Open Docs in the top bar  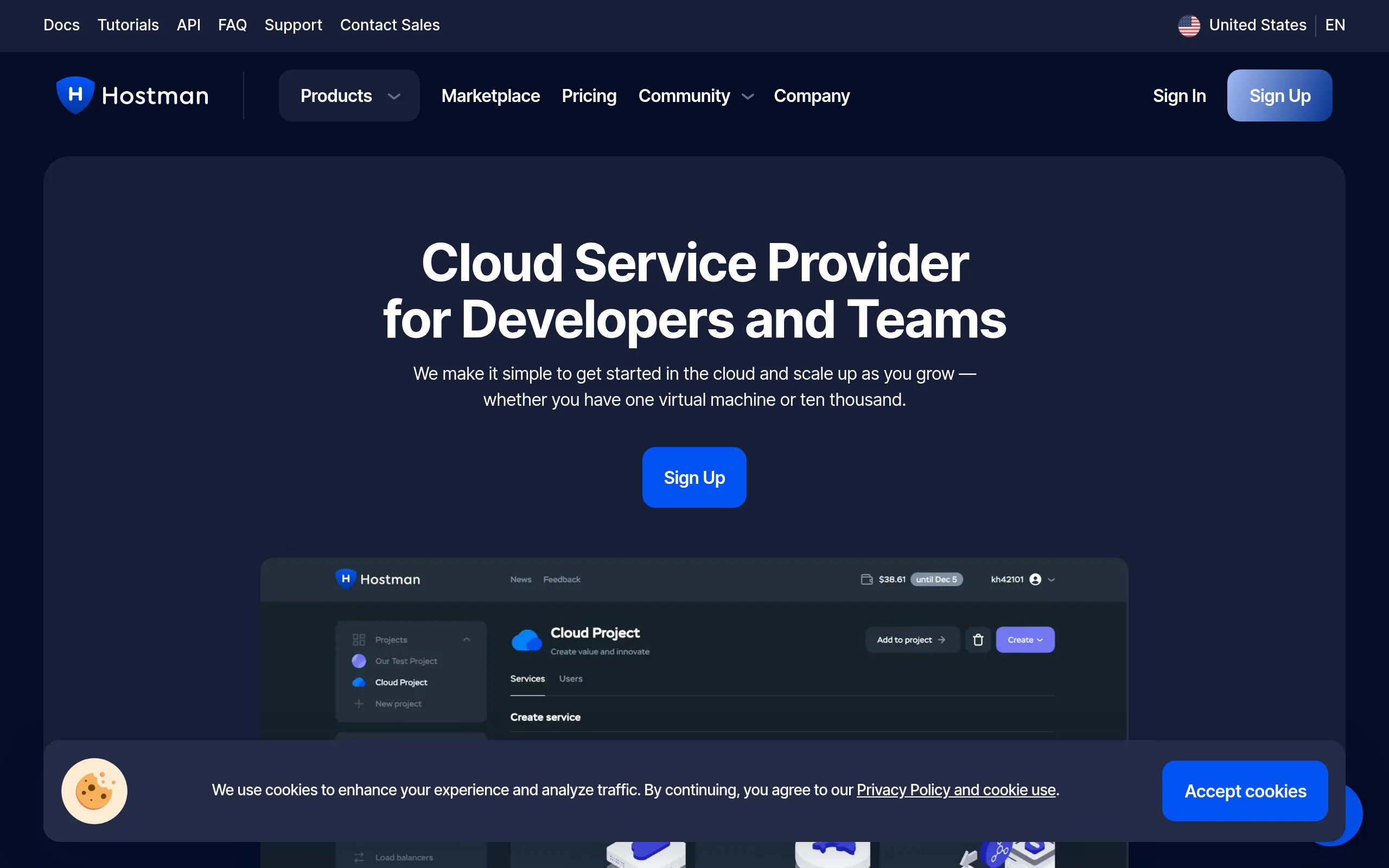click(61, 25)
